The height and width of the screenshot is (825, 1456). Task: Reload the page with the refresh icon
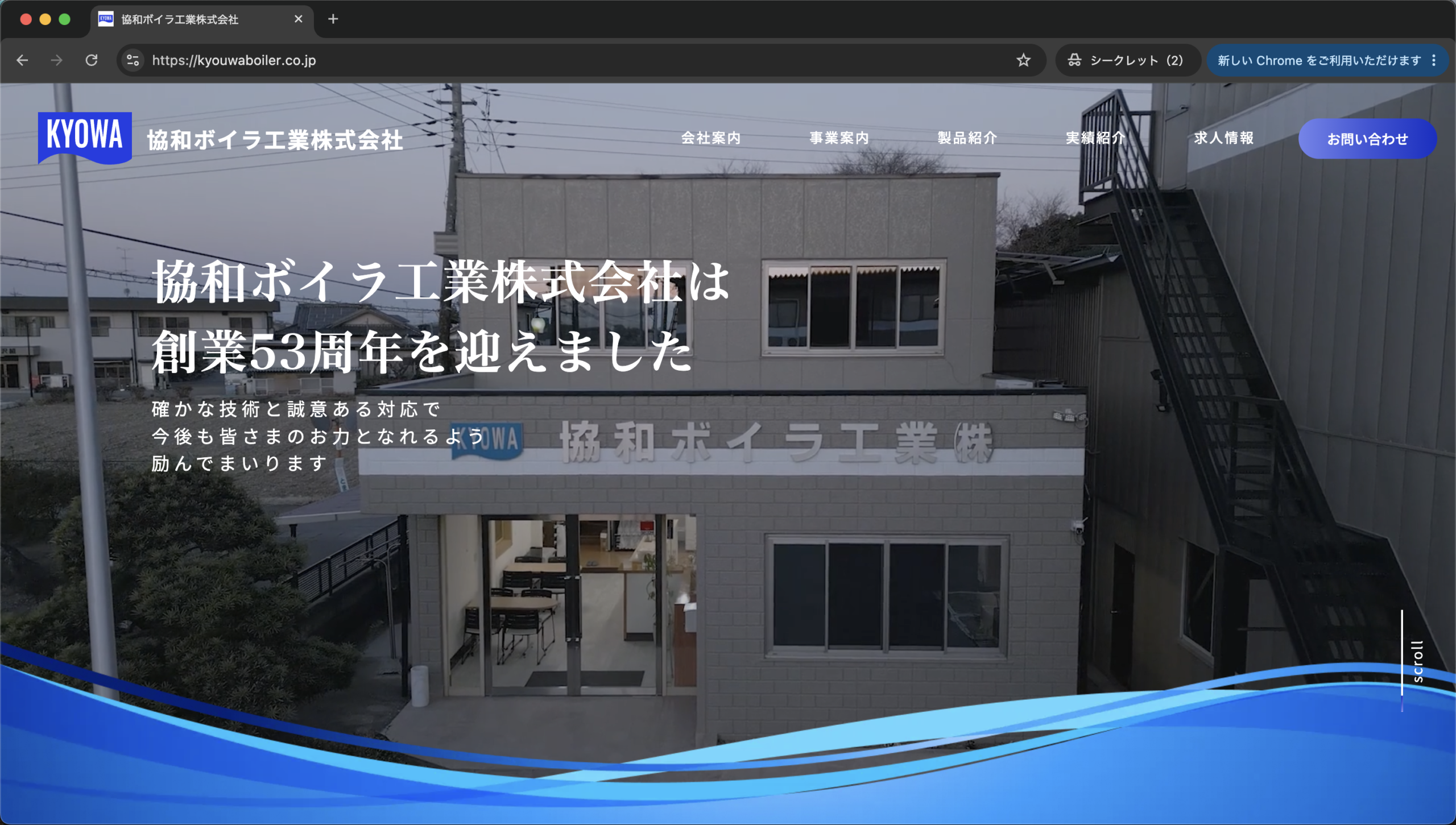pyautogui.click(x=92, y=60)
